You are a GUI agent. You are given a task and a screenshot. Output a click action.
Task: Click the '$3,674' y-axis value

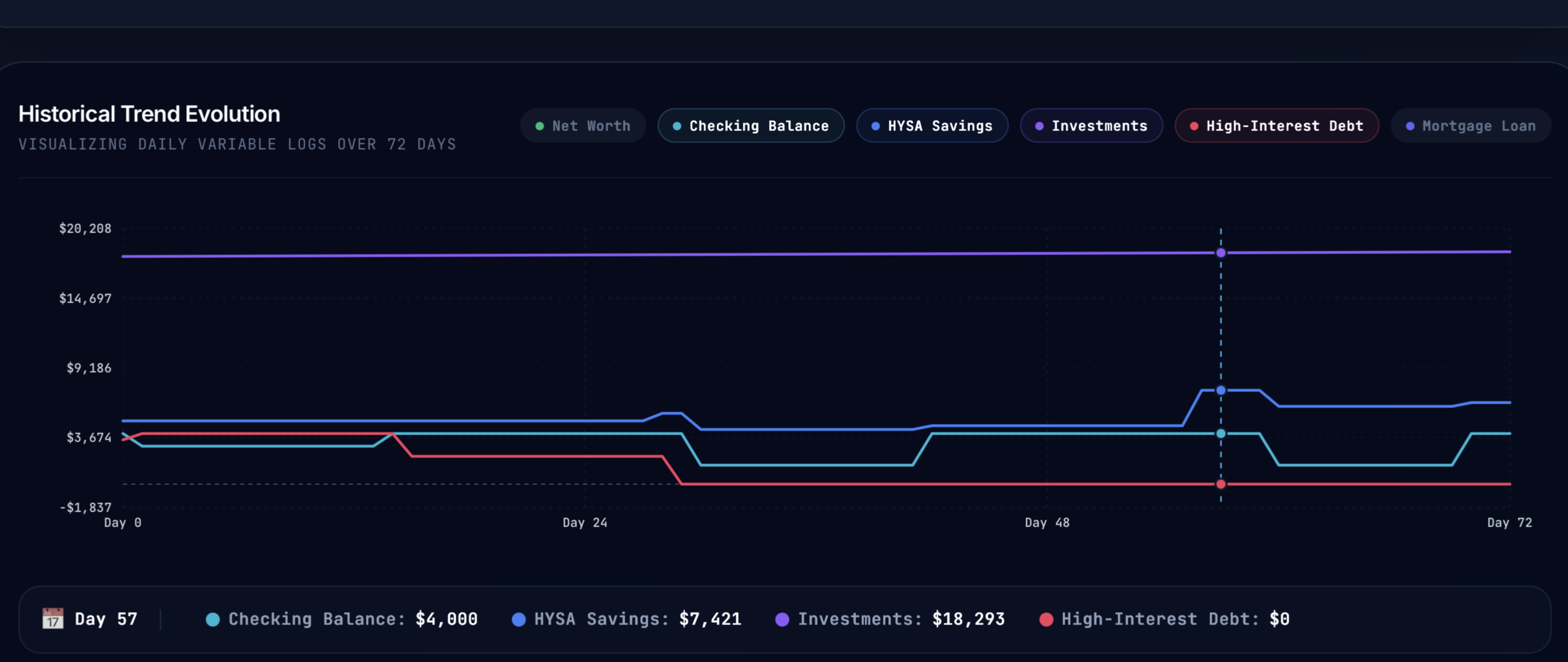point(89,437)
